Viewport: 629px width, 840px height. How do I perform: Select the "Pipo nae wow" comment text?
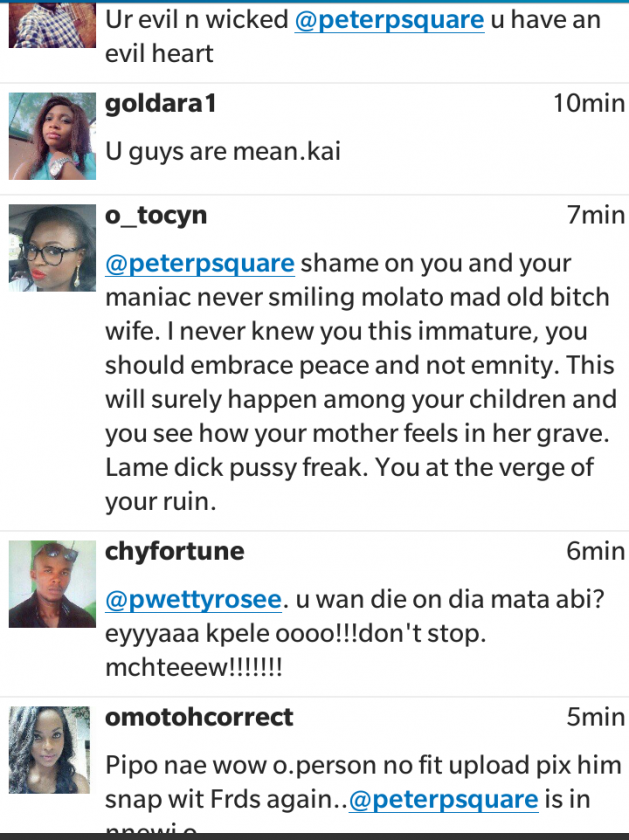[x=362, y=766]
